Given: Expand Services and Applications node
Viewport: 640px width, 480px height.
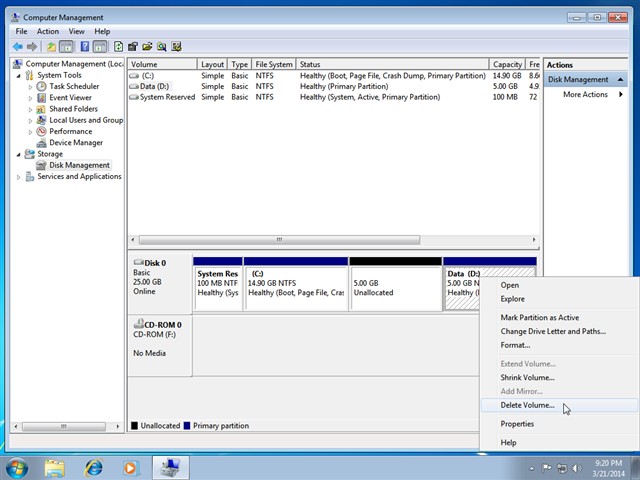Looking at the screenshot, I should point(18,177).
